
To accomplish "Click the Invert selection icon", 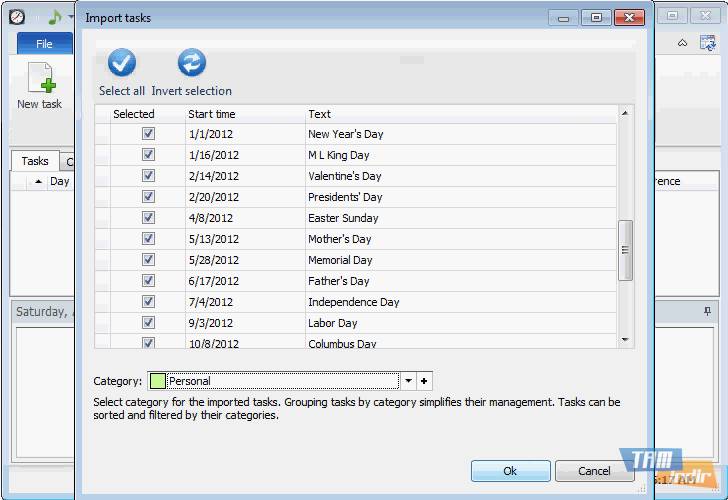I will [191, 64].
